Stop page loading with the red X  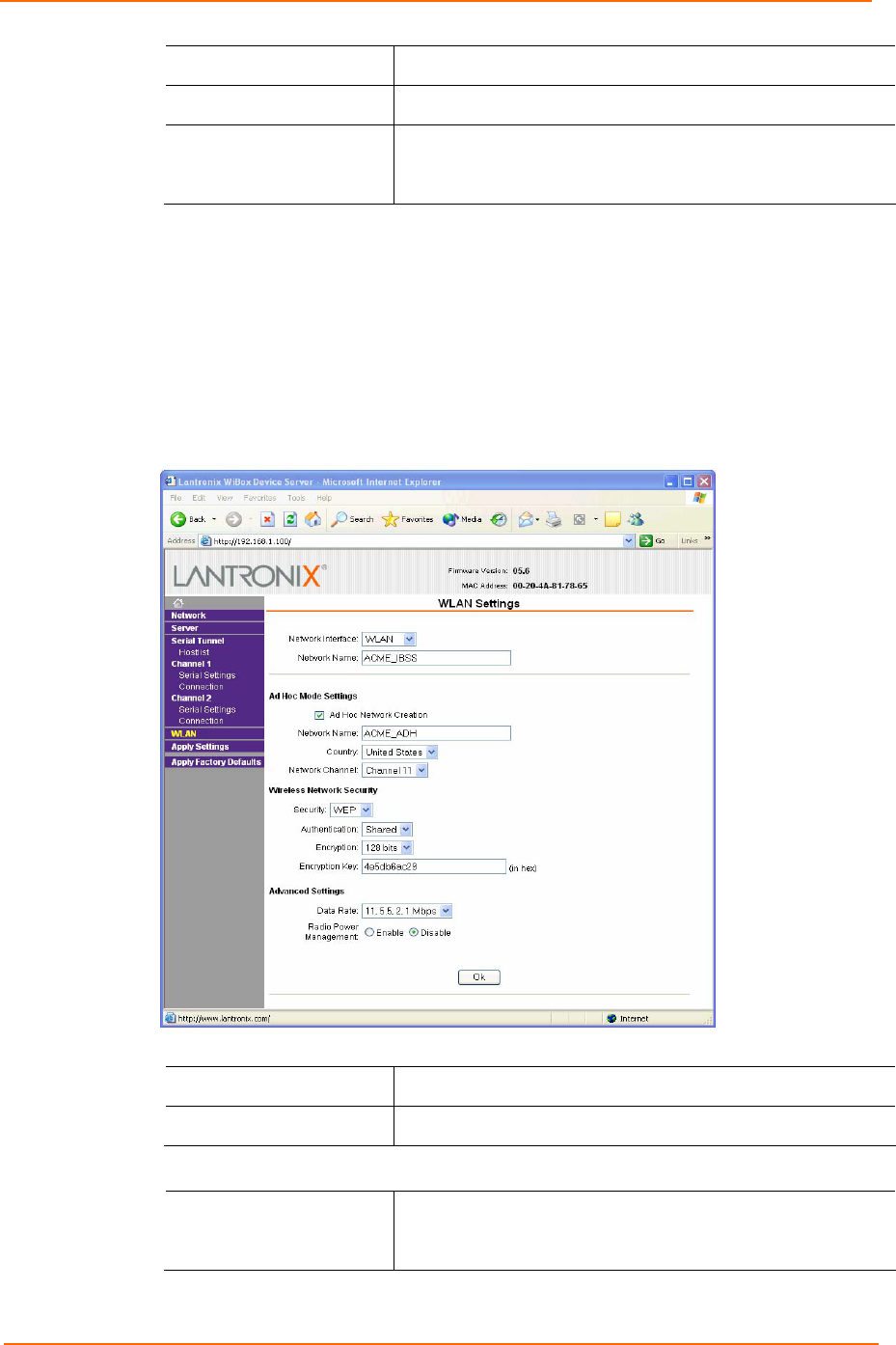click(x=268, y=519)
